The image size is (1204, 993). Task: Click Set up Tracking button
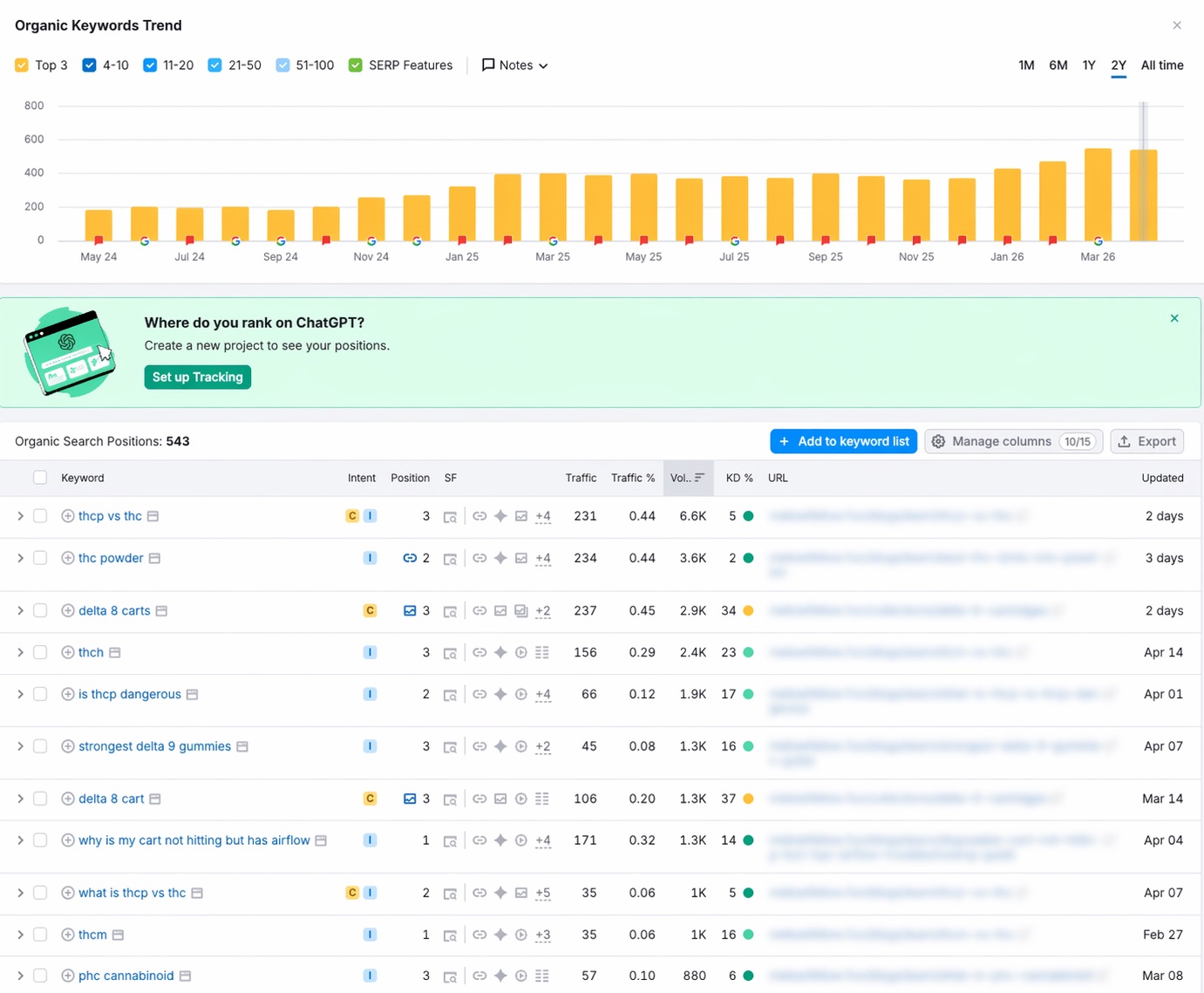[198, 377]
